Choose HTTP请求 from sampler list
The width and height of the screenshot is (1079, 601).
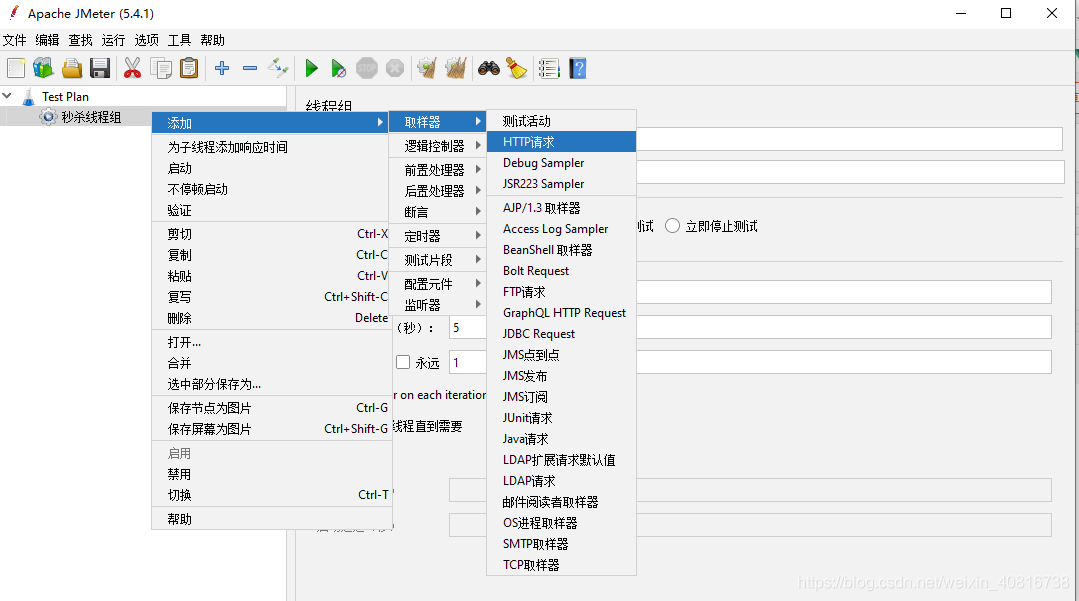(561, 142)
